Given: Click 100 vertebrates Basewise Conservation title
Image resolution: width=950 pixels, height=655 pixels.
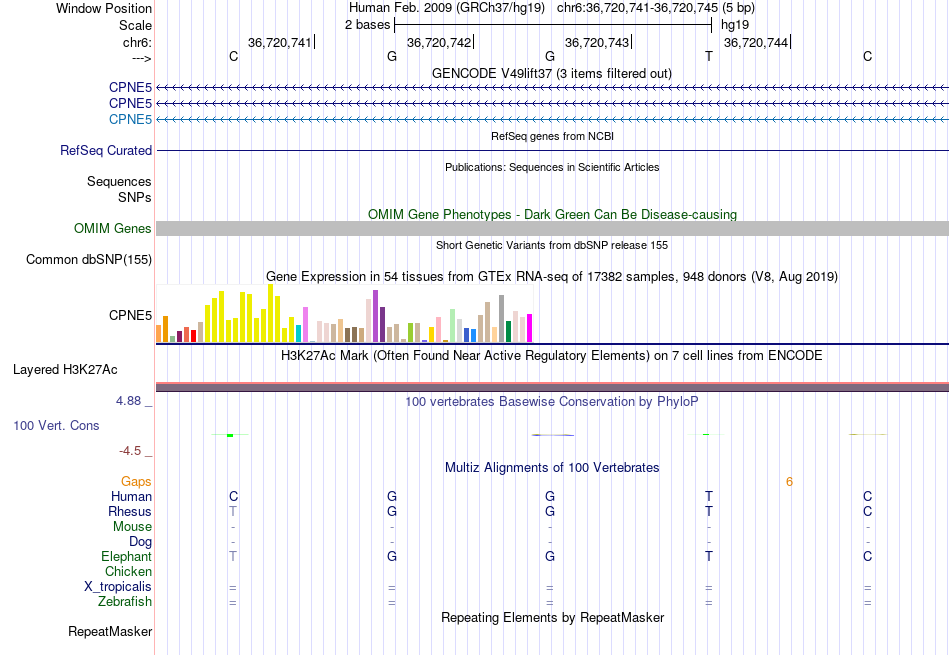Looking at the screenshot, I should click(552, 401).
